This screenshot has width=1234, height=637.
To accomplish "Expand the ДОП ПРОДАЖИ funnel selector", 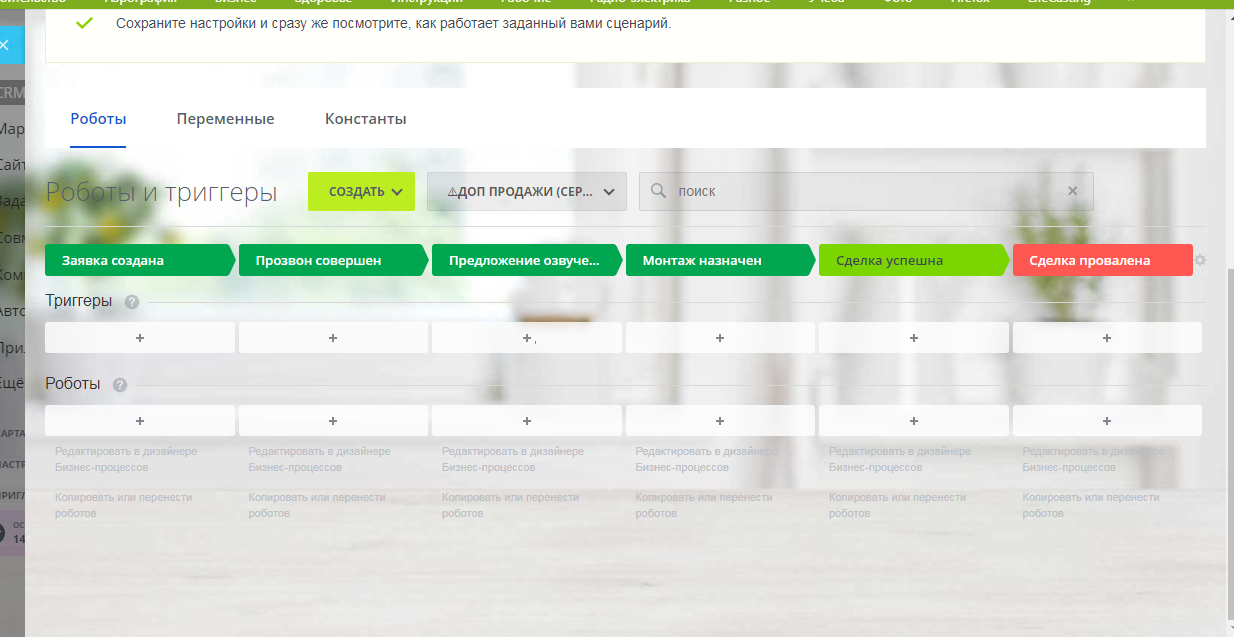I will point(527,191).
